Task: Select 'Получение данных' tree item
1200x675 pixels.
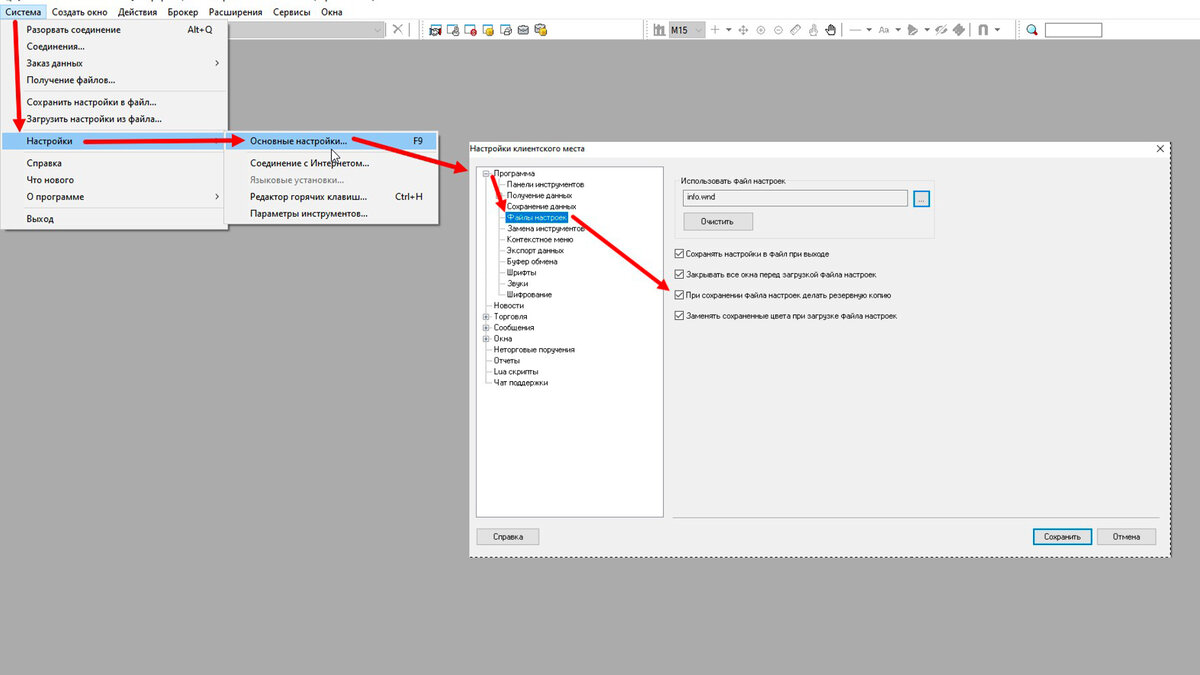Action: pos(539,196)
